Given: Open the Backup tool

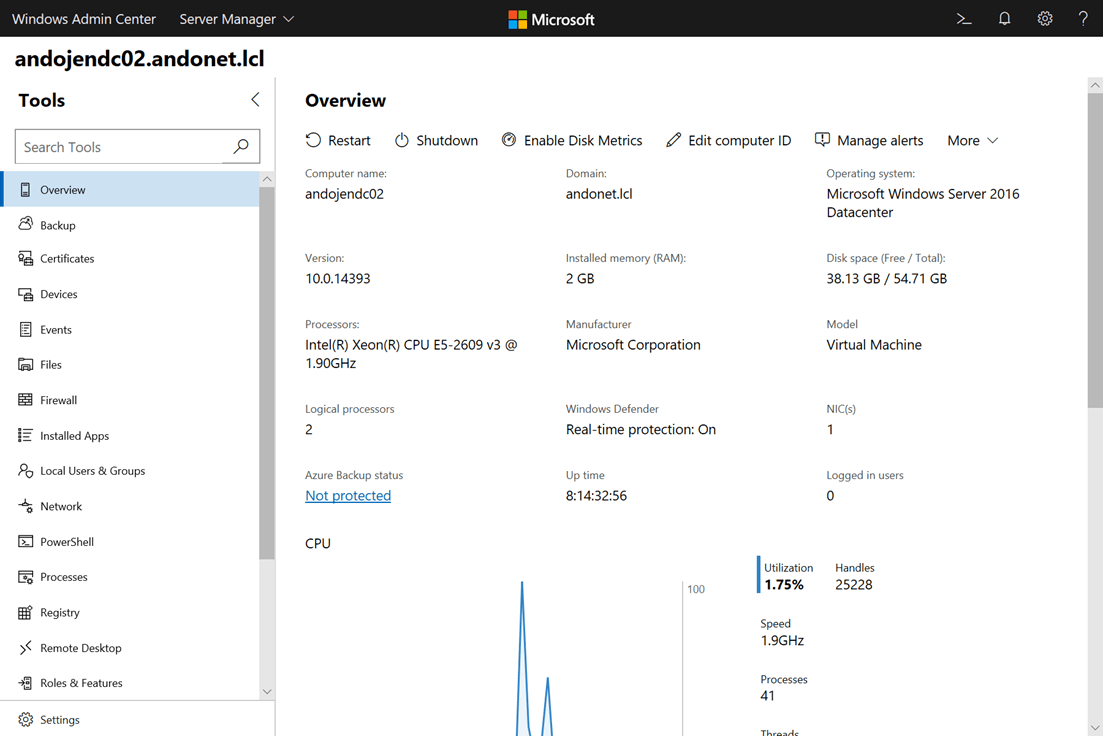Looking at the screenshot, I should (131, 225).
